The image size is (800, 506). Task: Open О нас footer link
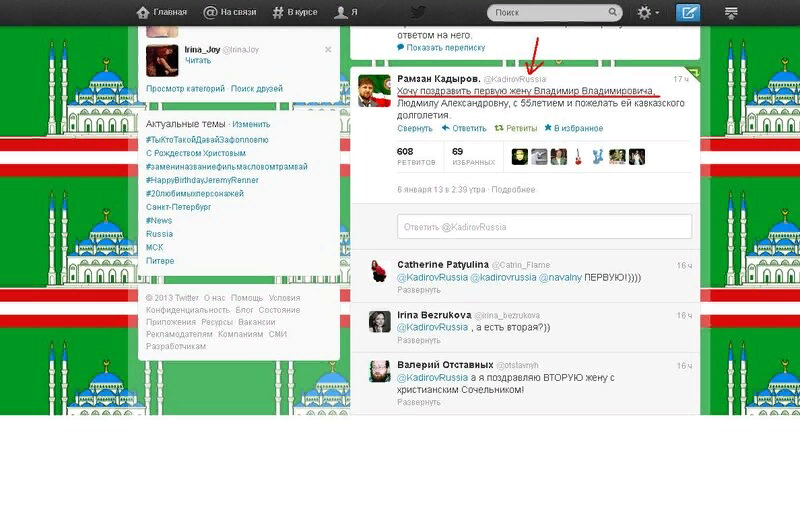click(x=214, y=298)
